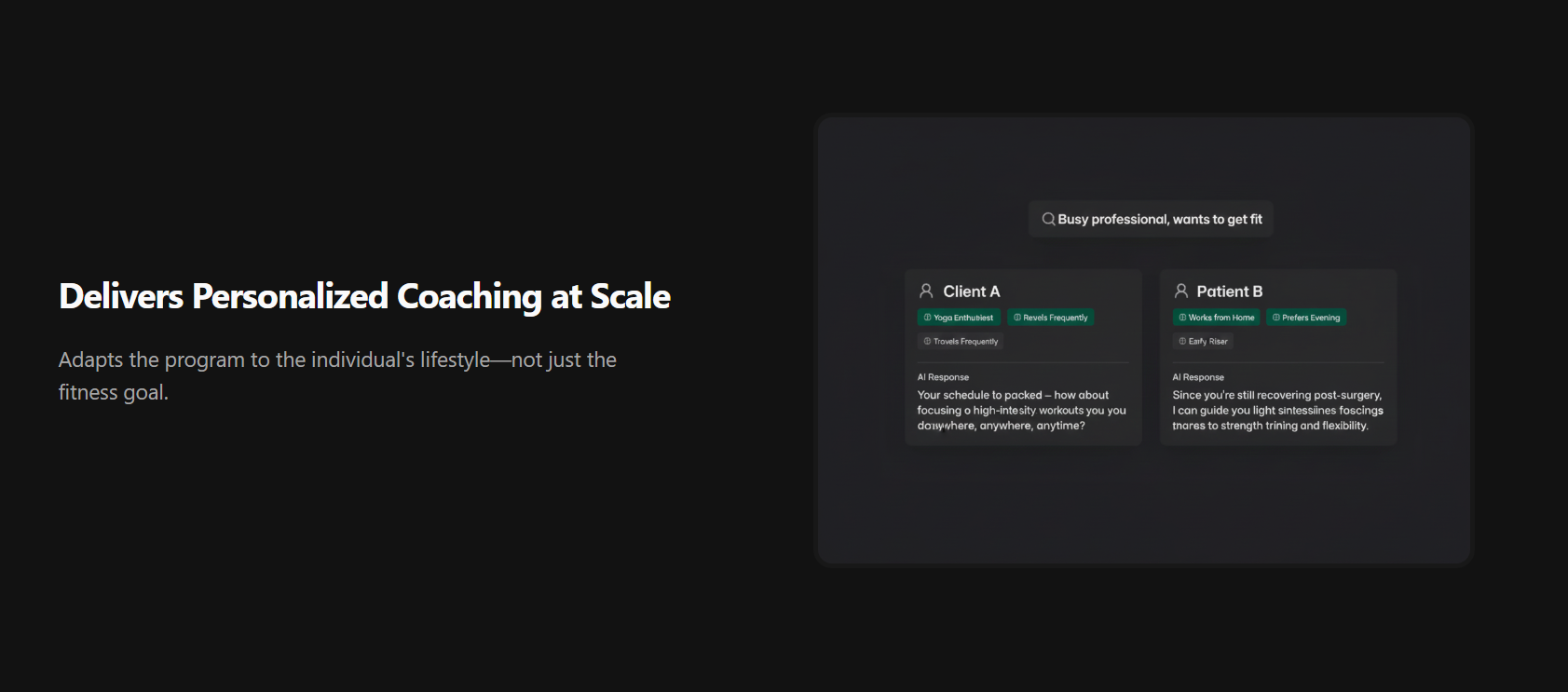This screenshot has width=1568, height=692.
Task: Select the Works from Home tag
Action: (1216, 318)
